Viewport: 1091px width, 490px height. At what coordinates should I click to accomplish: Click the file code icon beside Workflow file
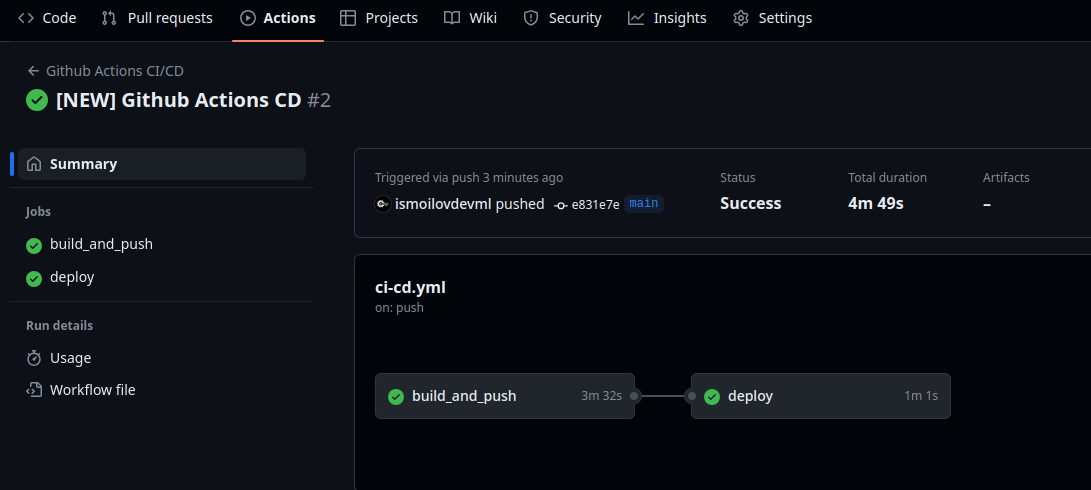pyautogui.click(x=33, y=390)
